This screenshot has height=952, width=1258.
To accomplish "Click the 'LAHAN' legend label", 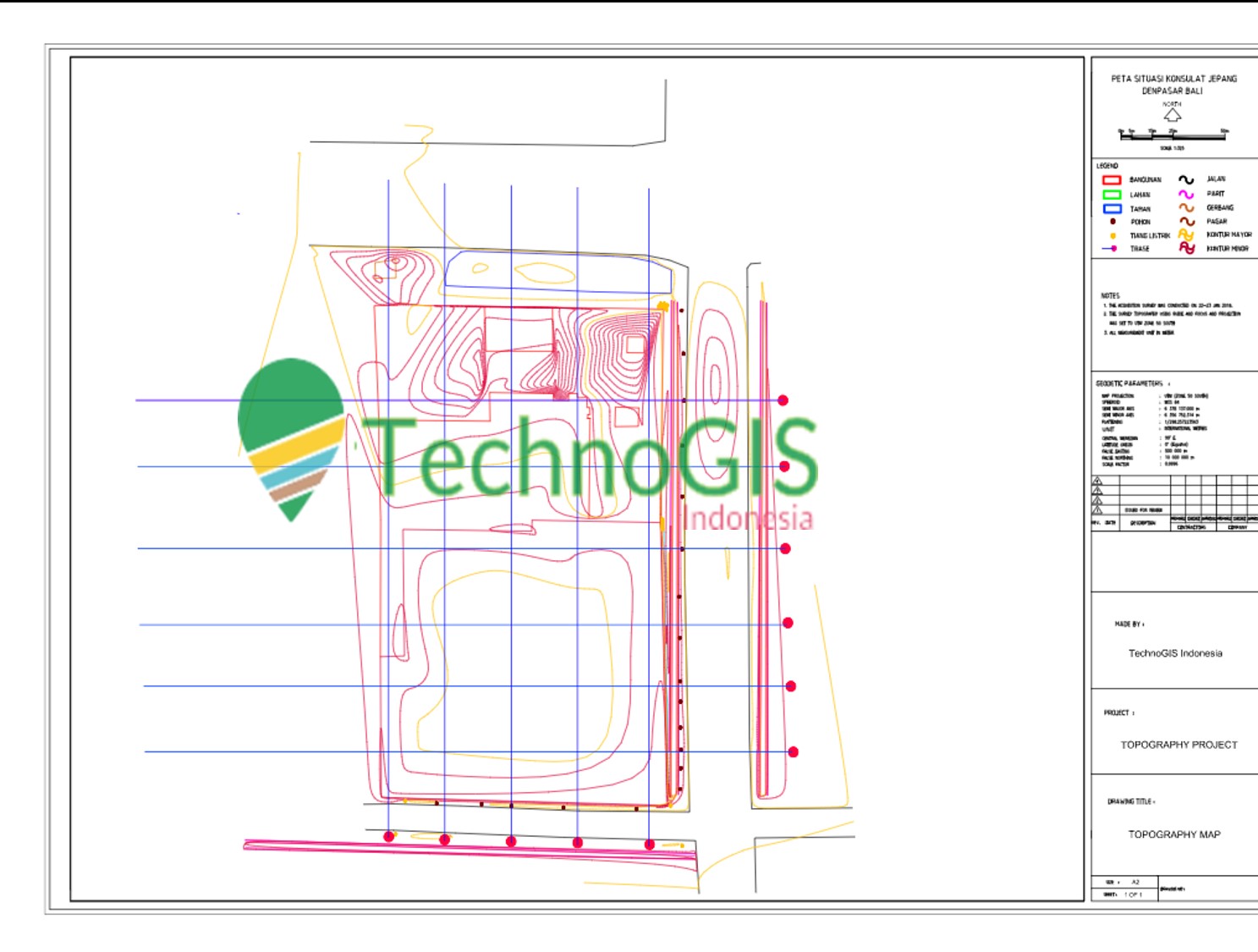I will point(1140,195).
